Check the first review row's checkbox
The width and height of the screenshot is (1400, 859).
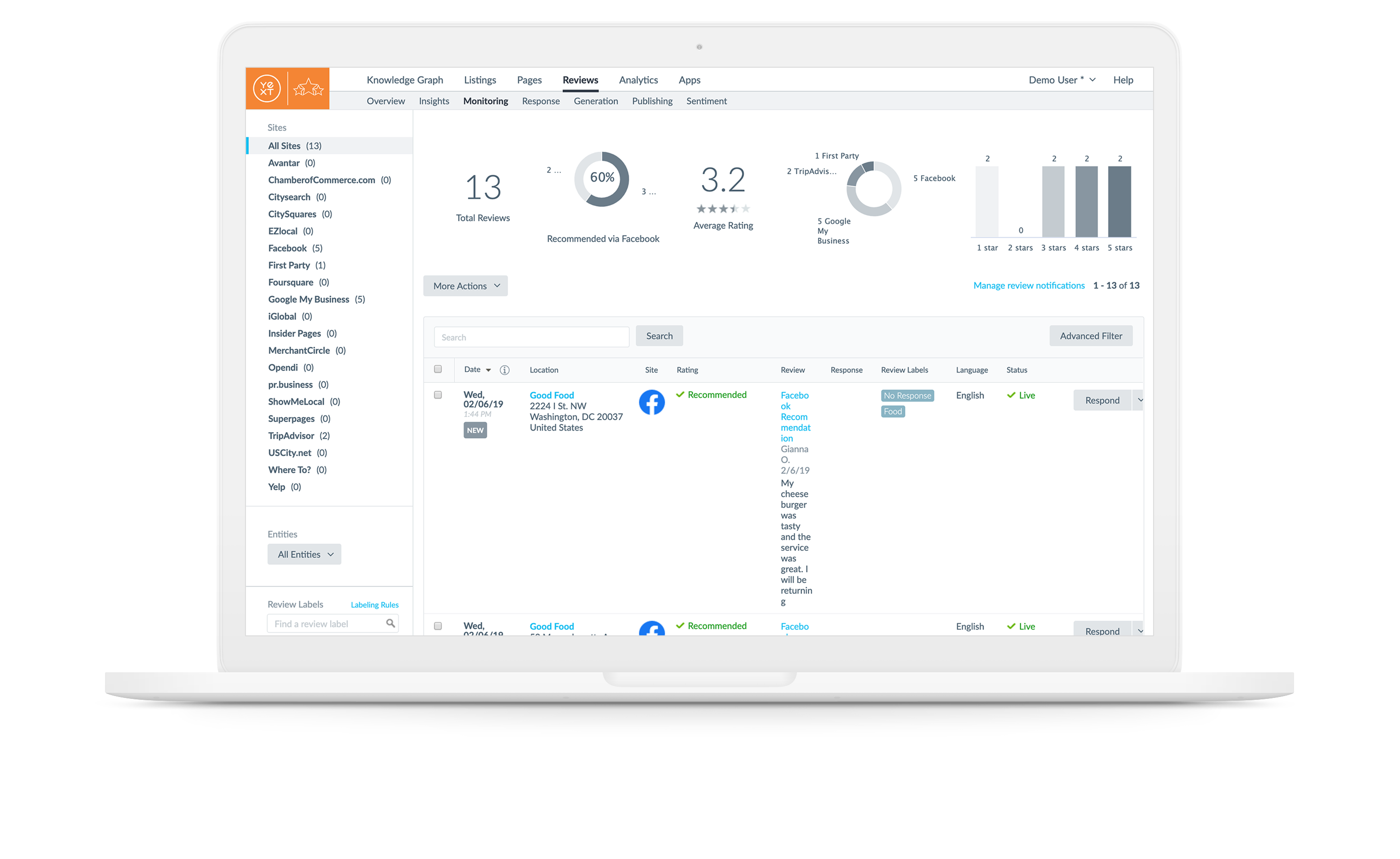pos(438,395)
